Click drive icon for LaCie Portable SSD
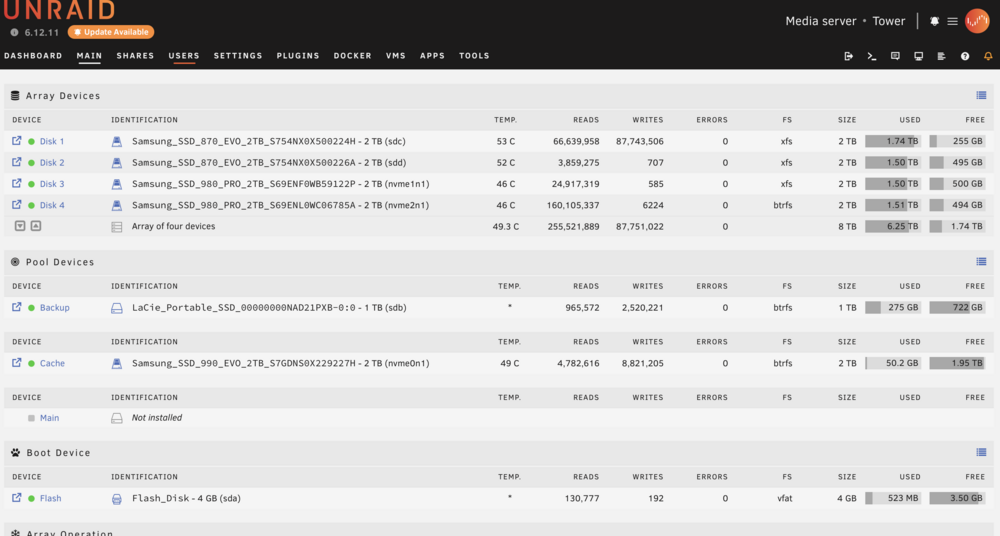Image resolution: width=1000 pixels, height=536 pixels. 117,308
